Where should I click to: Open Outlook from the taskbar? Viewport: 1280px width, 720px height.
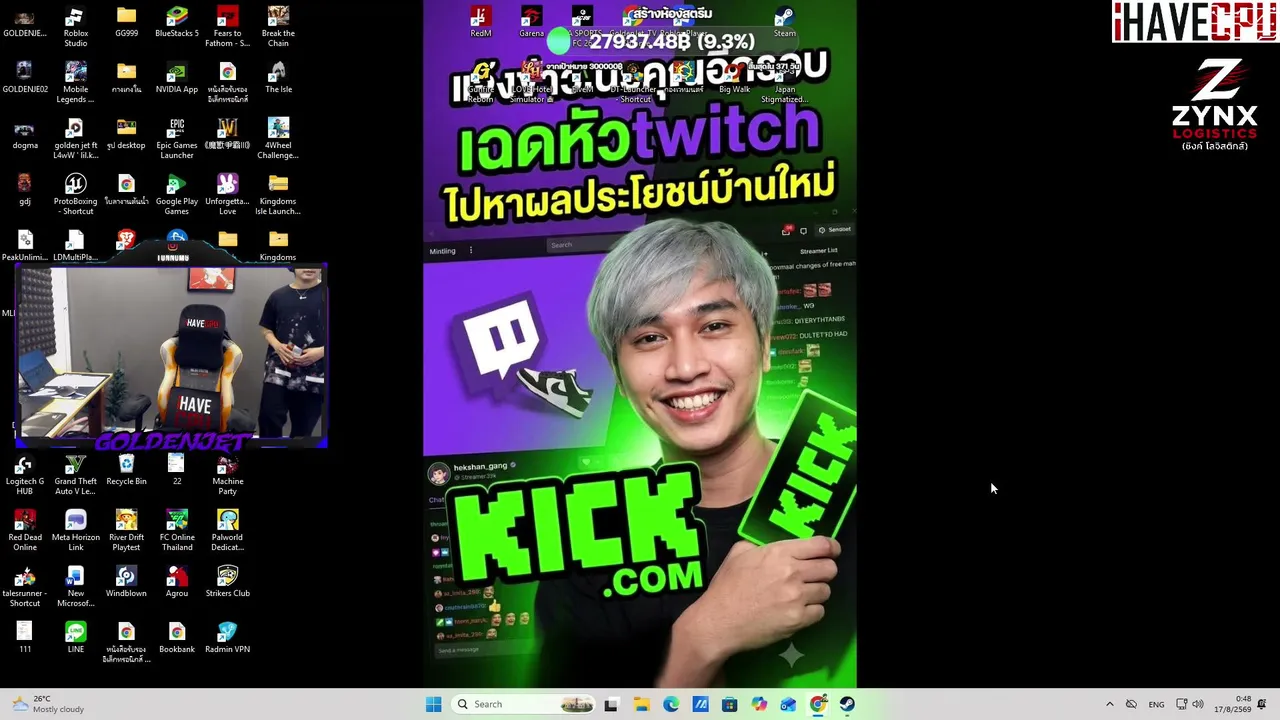point(788,704)
